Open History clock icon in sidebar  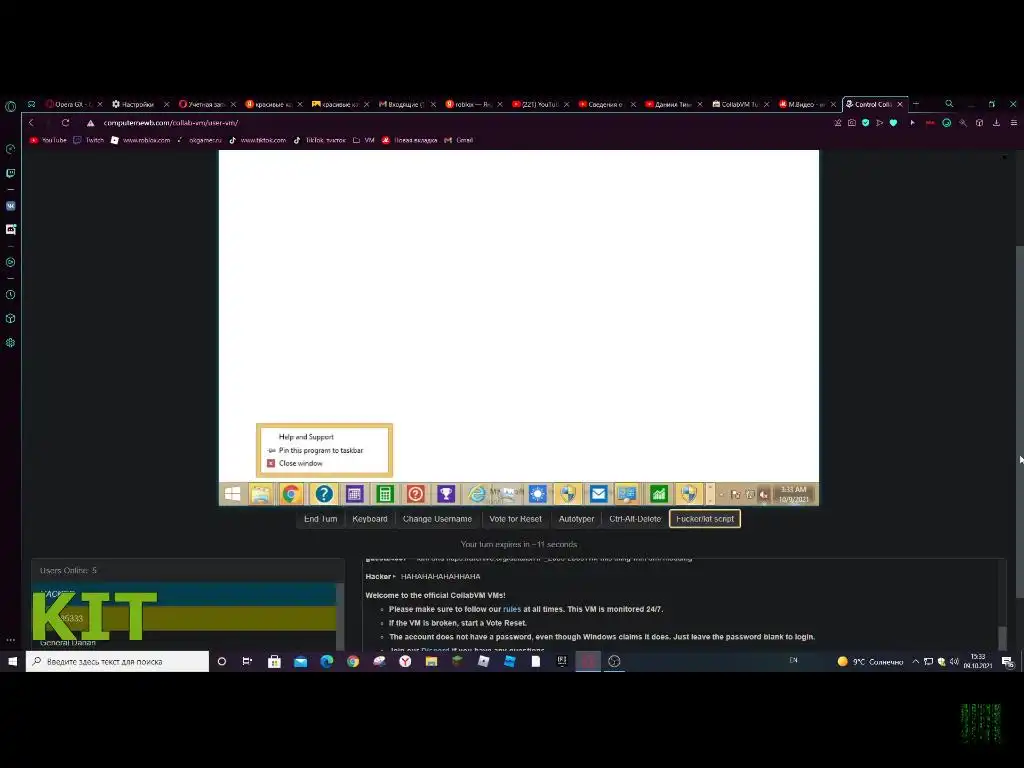click(x=10, y=295)
